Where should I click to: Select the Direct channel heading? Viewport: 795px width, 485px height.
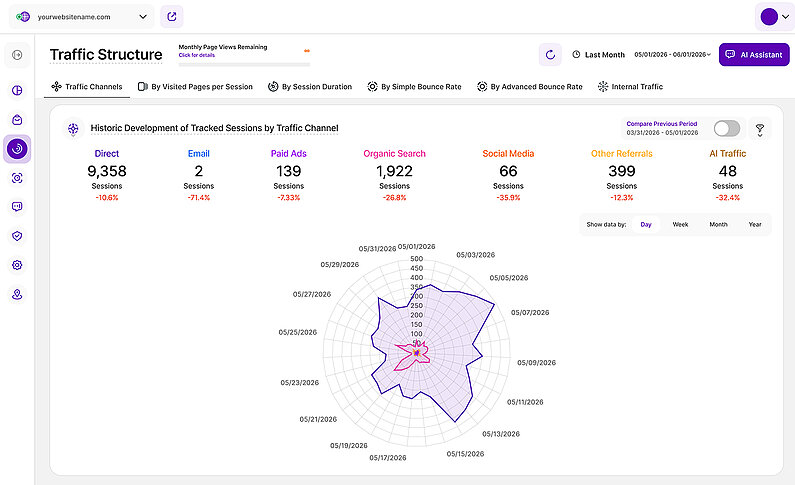[x=106, y=154]
